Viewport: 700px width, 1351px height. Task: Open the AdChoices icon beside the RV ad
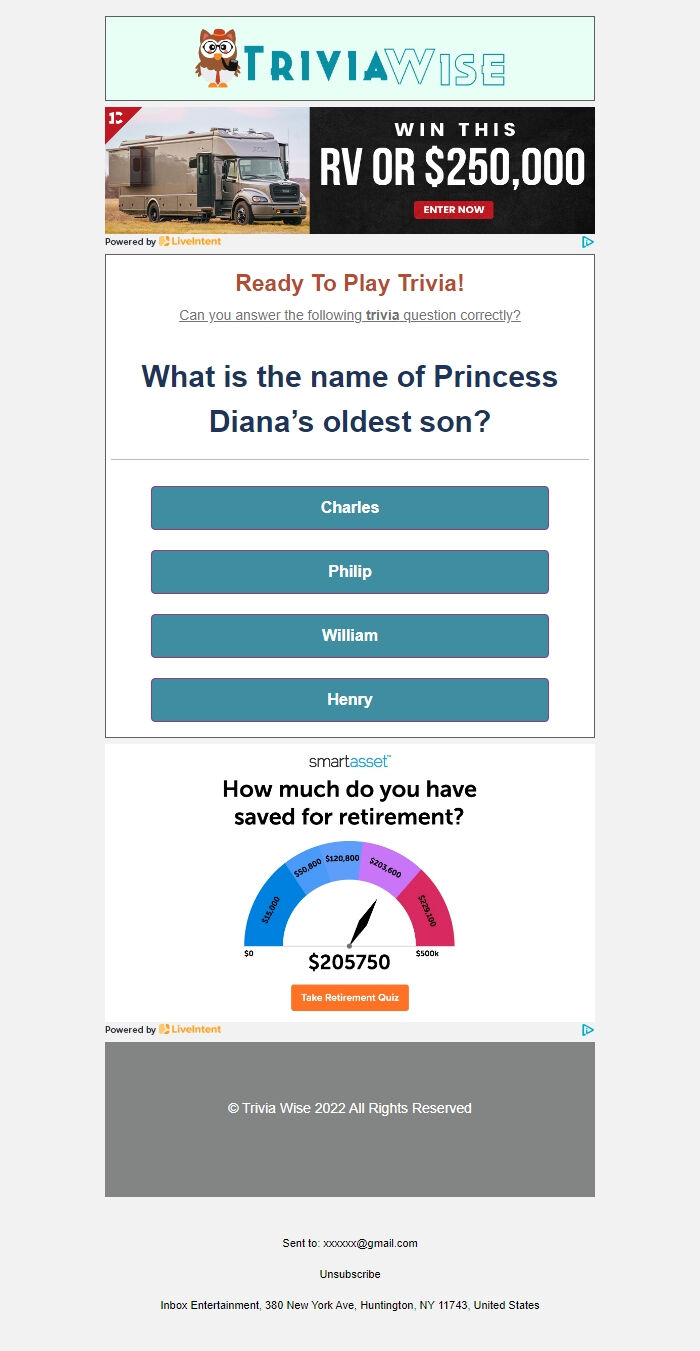(x=588, y=242)
